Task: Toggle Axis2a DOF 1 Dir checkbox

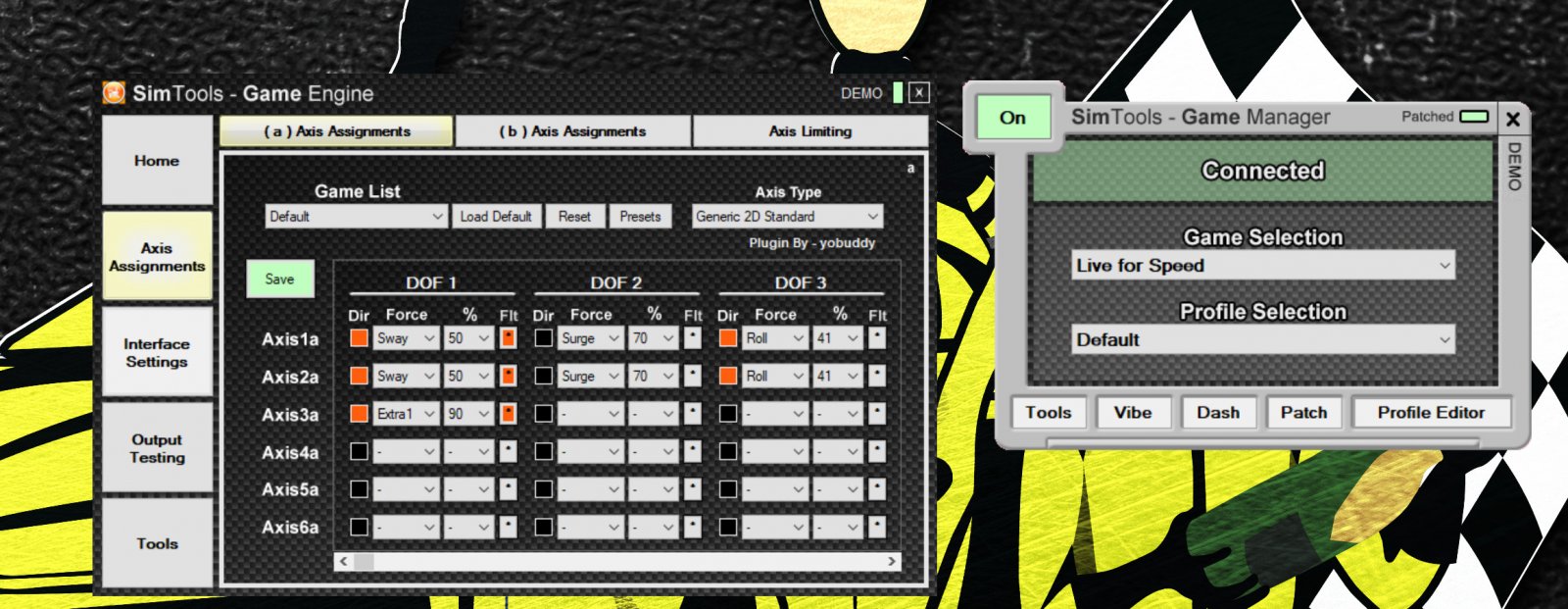Action: 360,376
